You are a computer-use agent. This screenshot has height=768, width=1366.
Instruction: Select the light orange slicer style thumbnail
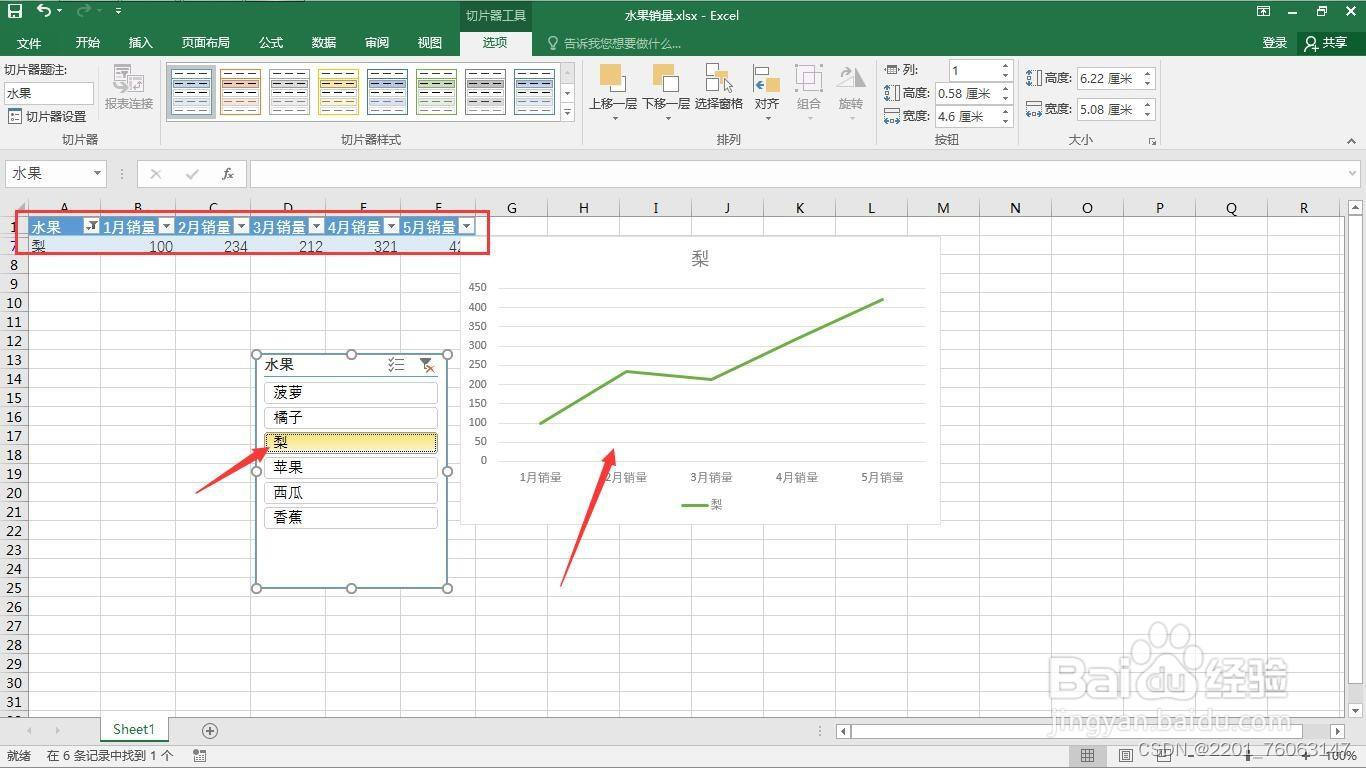(x=240, y=91)
